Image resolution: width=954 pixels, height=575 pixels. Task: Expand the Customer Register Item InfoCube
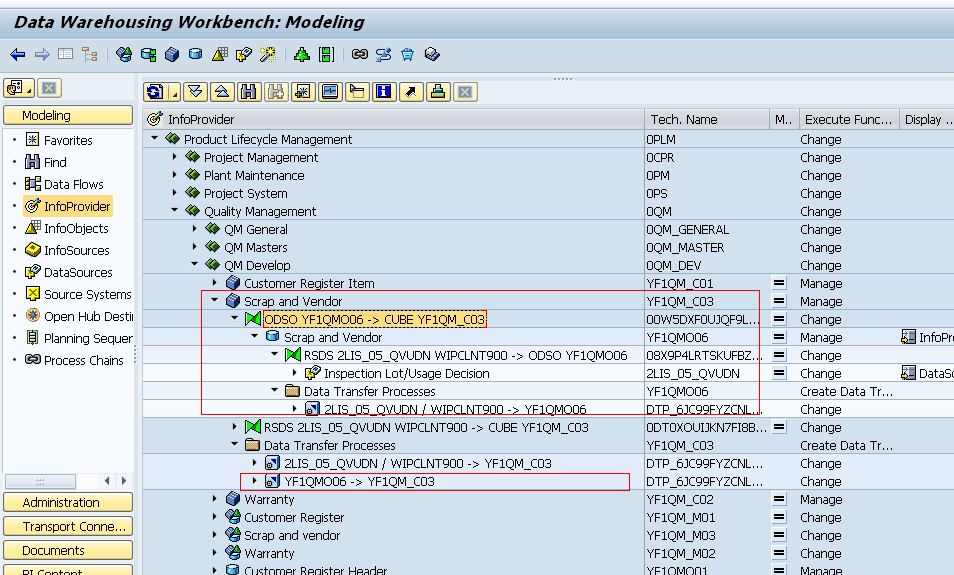[215, 283]
